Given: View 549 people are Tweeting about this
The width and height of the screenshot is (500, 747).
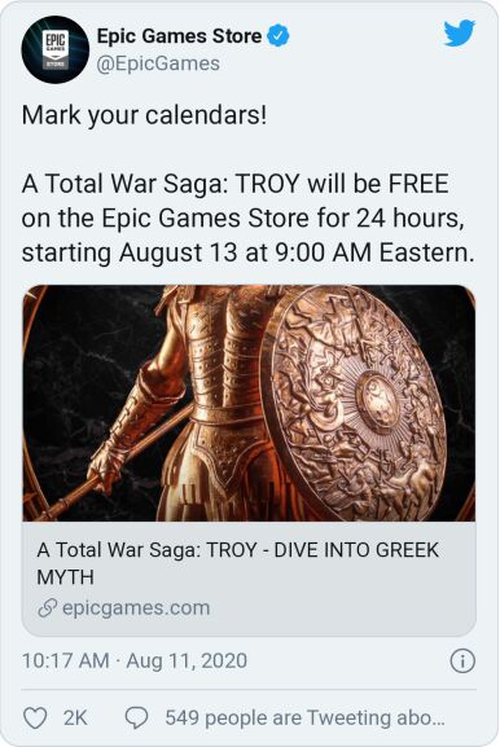Looking at the screenshot, I should pos(305,718).
